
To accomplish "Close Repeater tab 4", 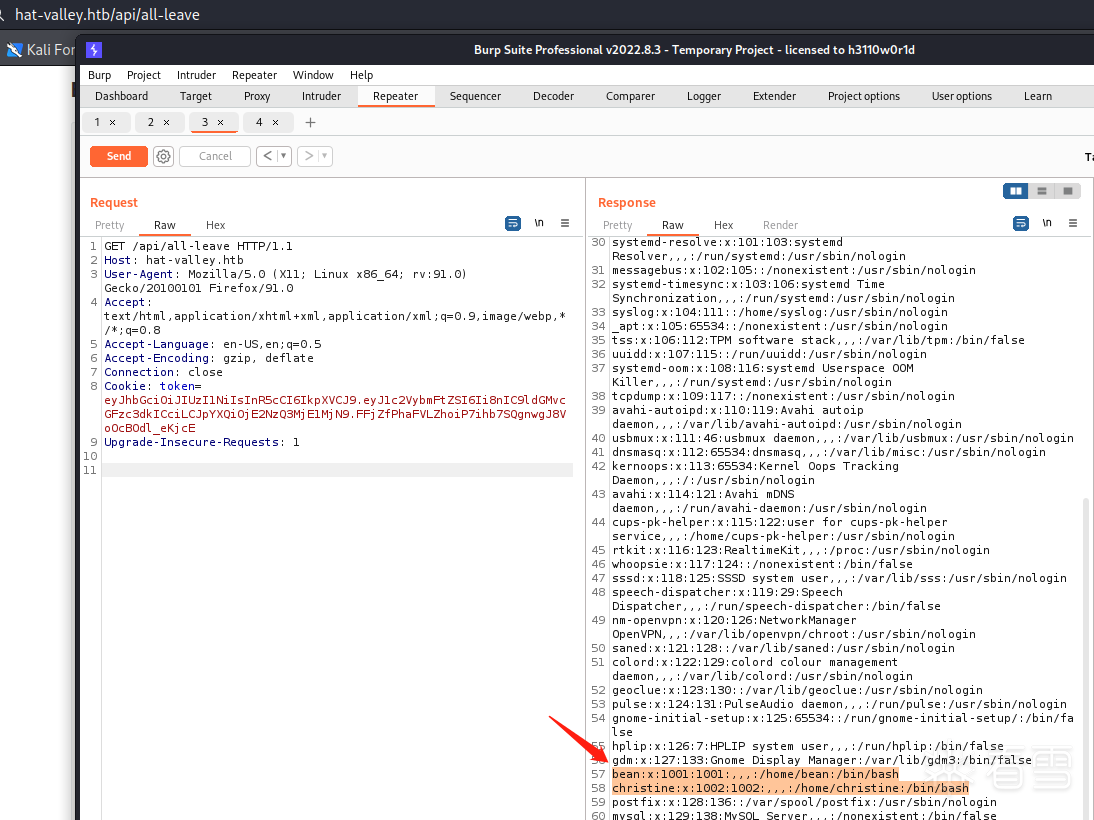I will (x=276, y=122).
